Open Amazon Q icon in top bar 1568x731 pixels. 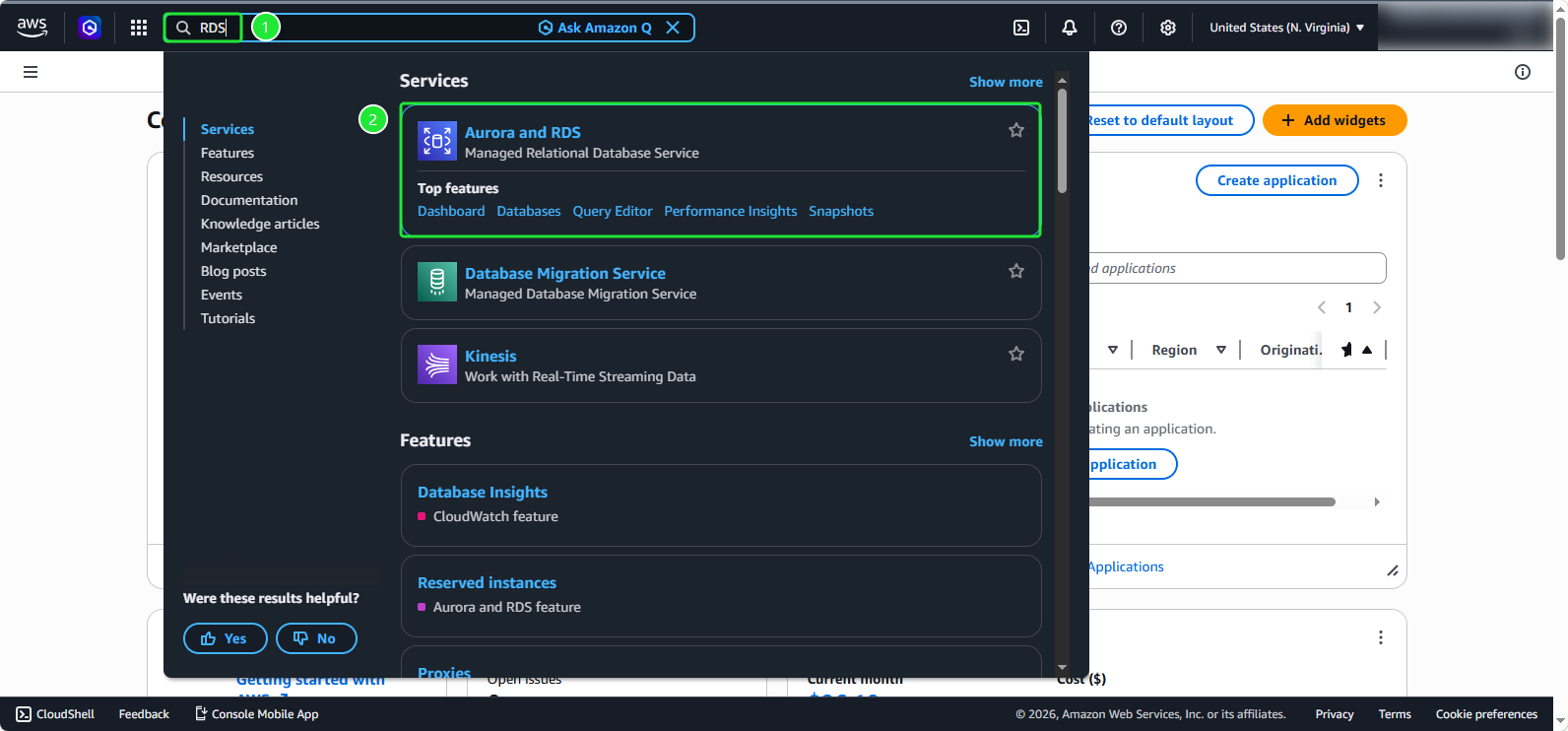(x=90, y=28)
